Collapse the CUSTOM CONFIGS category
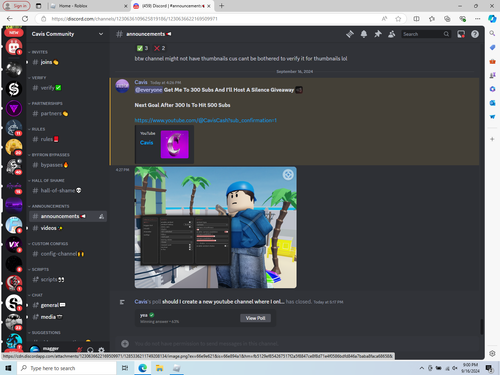Image resolution: width=500 pixels, height=375 pixels. (x=48, y=244)
